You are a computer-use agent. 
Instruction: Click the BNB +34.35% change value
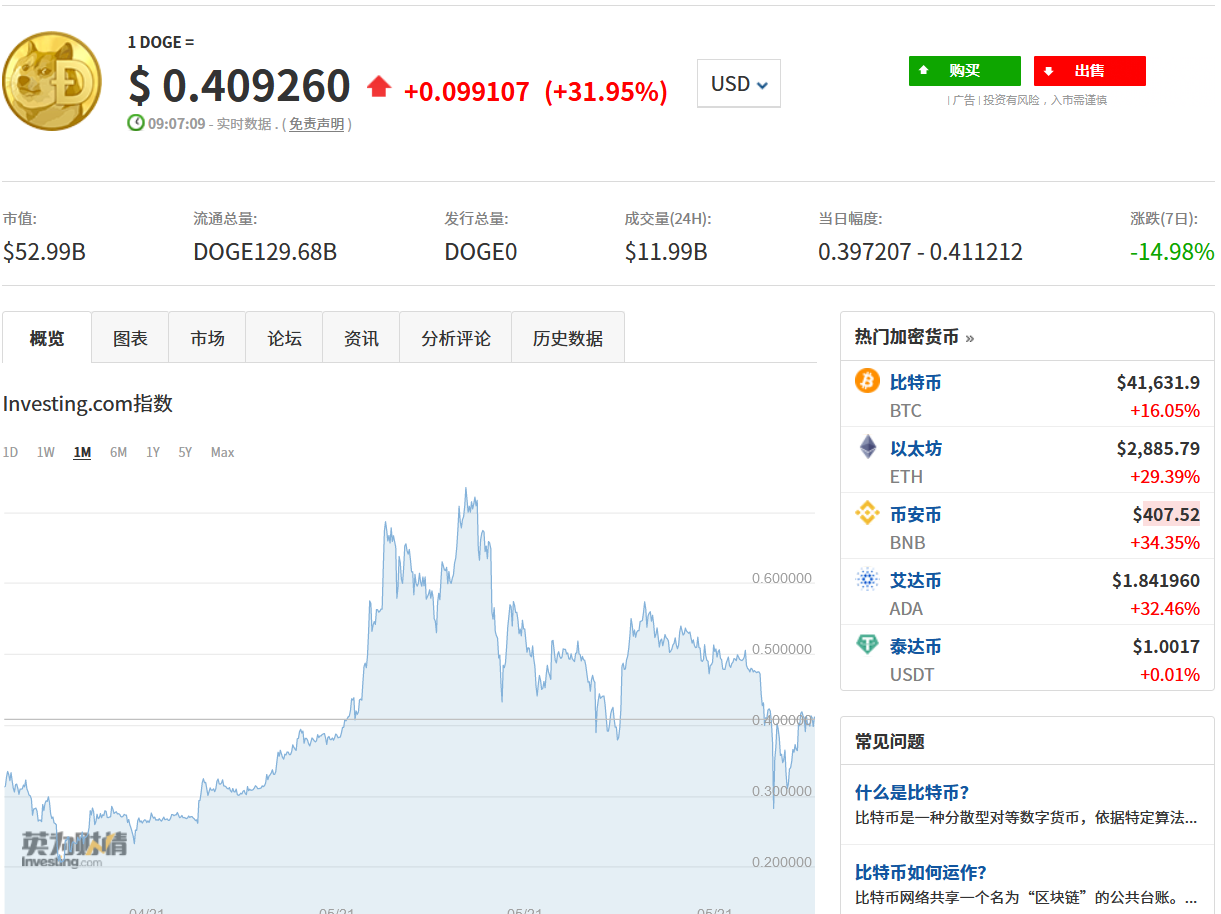click(1165, 542)
